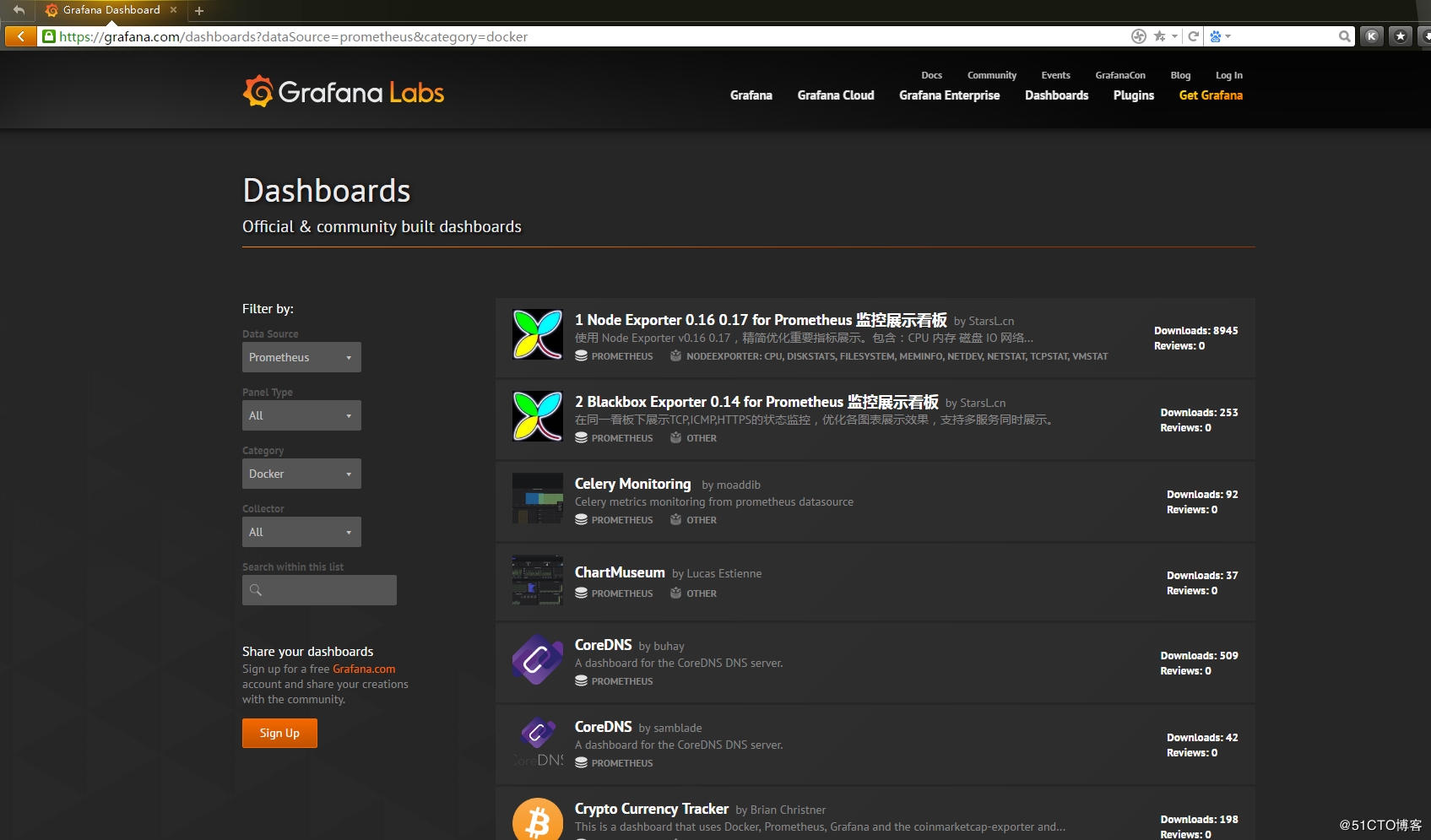Switch to the Plugins navigation tab

coord(1133,95)
